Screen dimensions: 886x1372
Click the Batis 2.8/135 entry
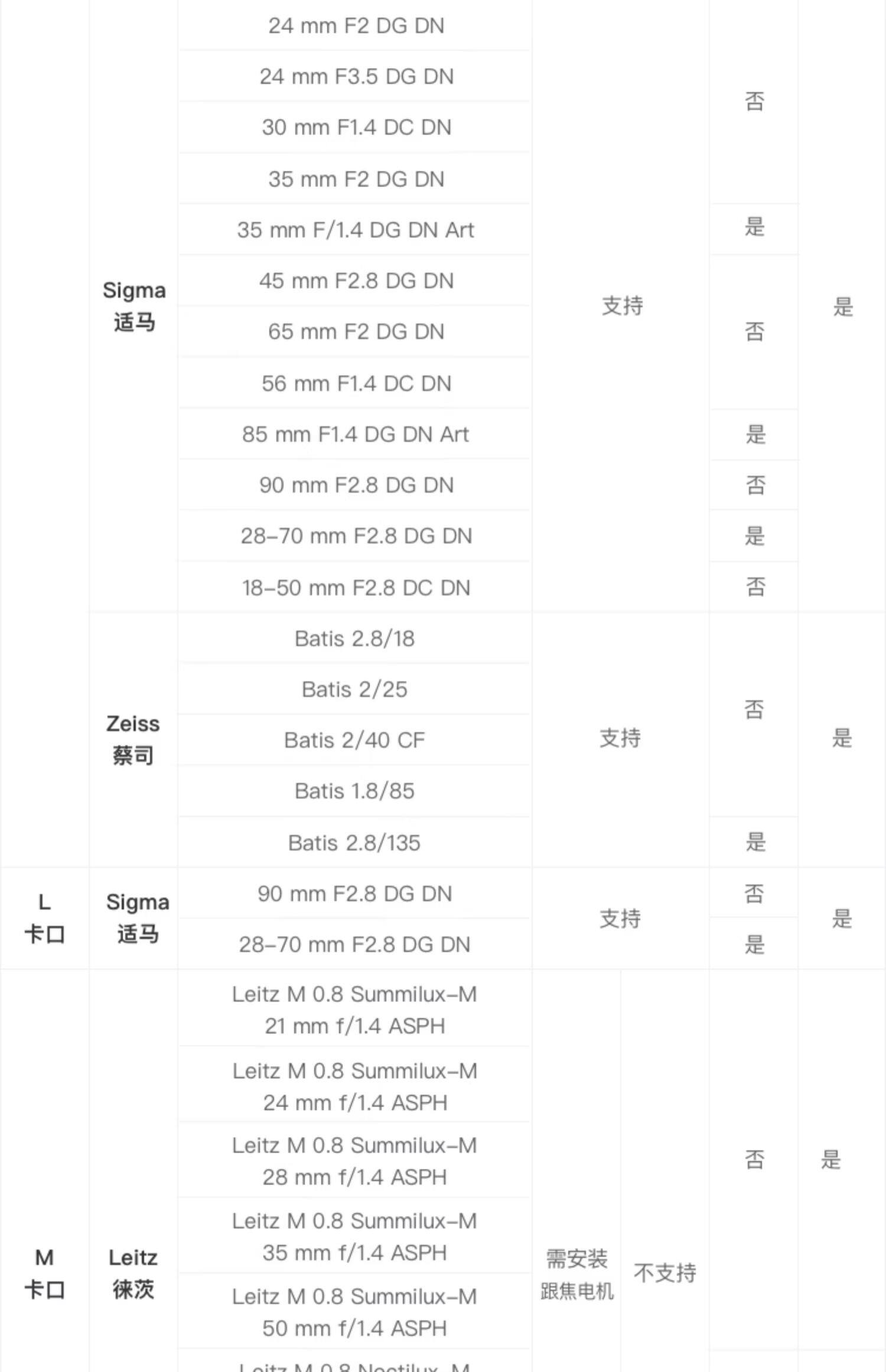pos(354,843)
